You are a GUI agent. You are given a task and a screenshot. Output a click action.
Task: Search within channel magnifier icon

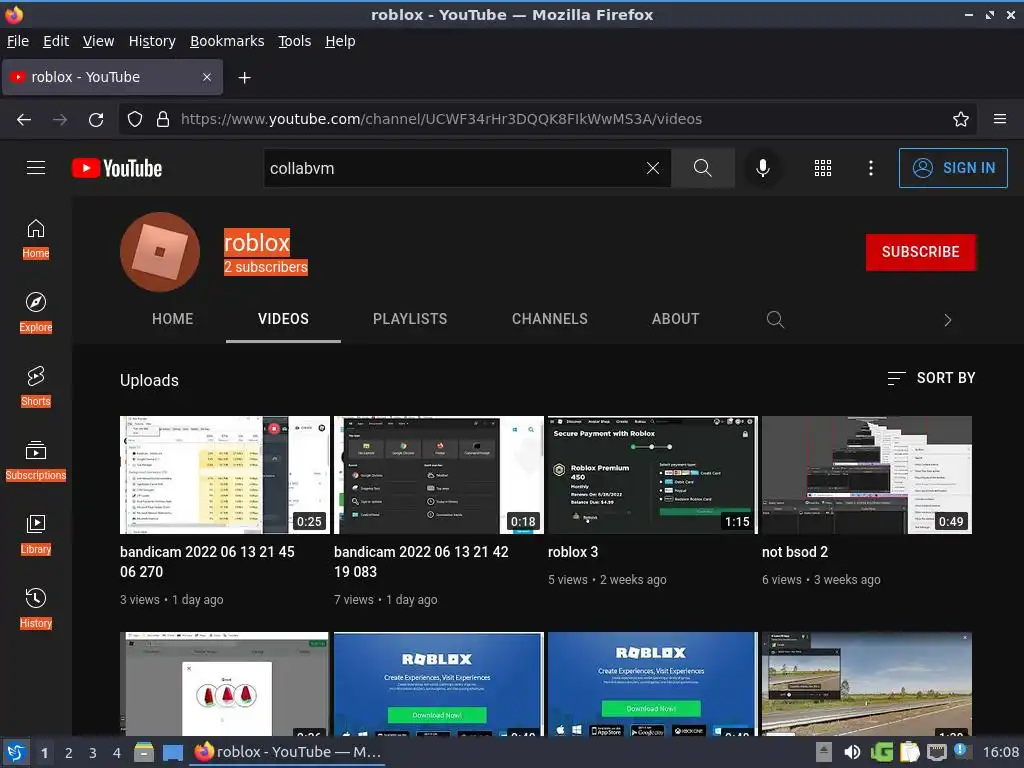(775, 319)
